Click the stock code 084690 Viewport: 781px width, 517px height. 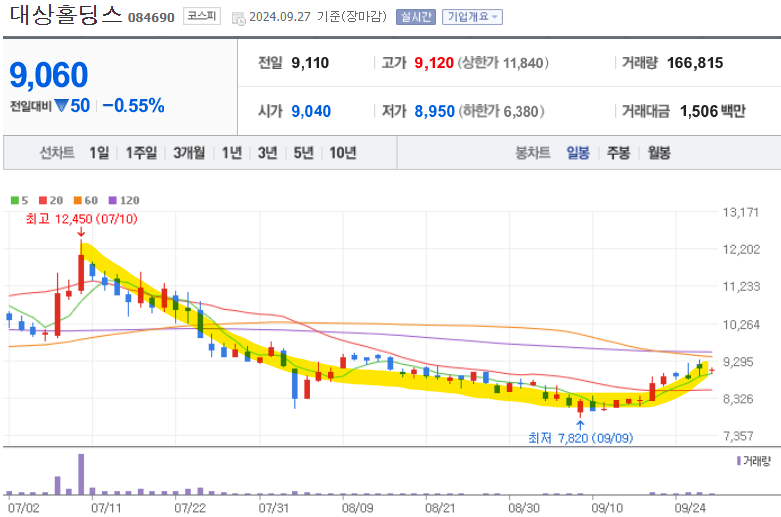[151, 18]
